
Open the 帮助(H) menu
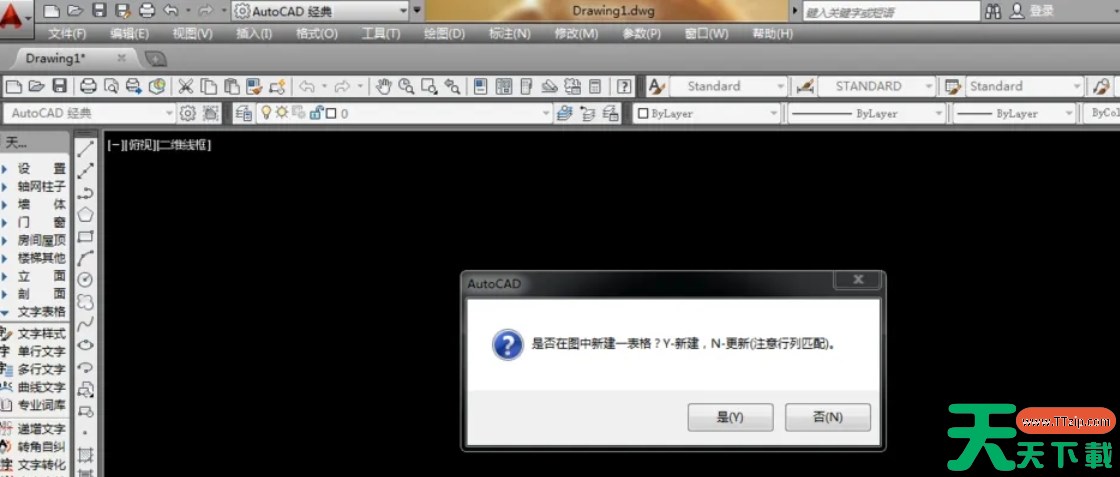tap(772, 34)
